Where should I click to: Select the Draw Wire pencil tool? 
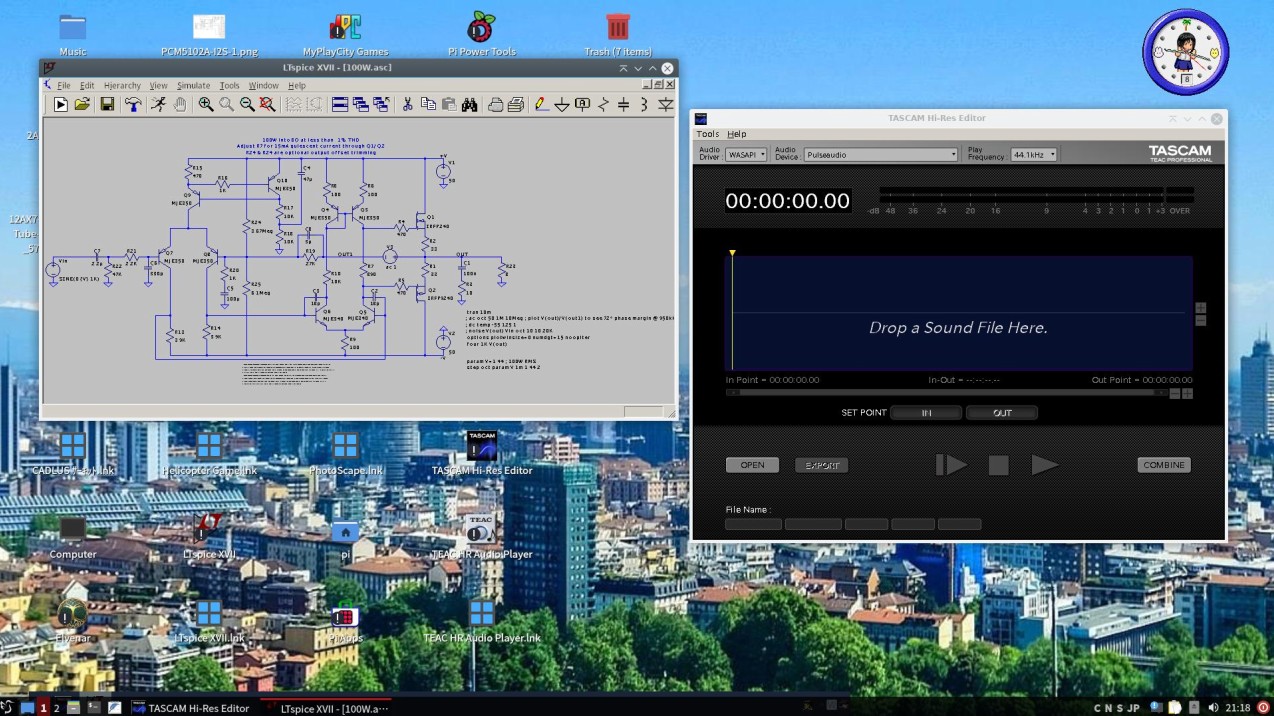pyautogui.click(x=540, y=104)
